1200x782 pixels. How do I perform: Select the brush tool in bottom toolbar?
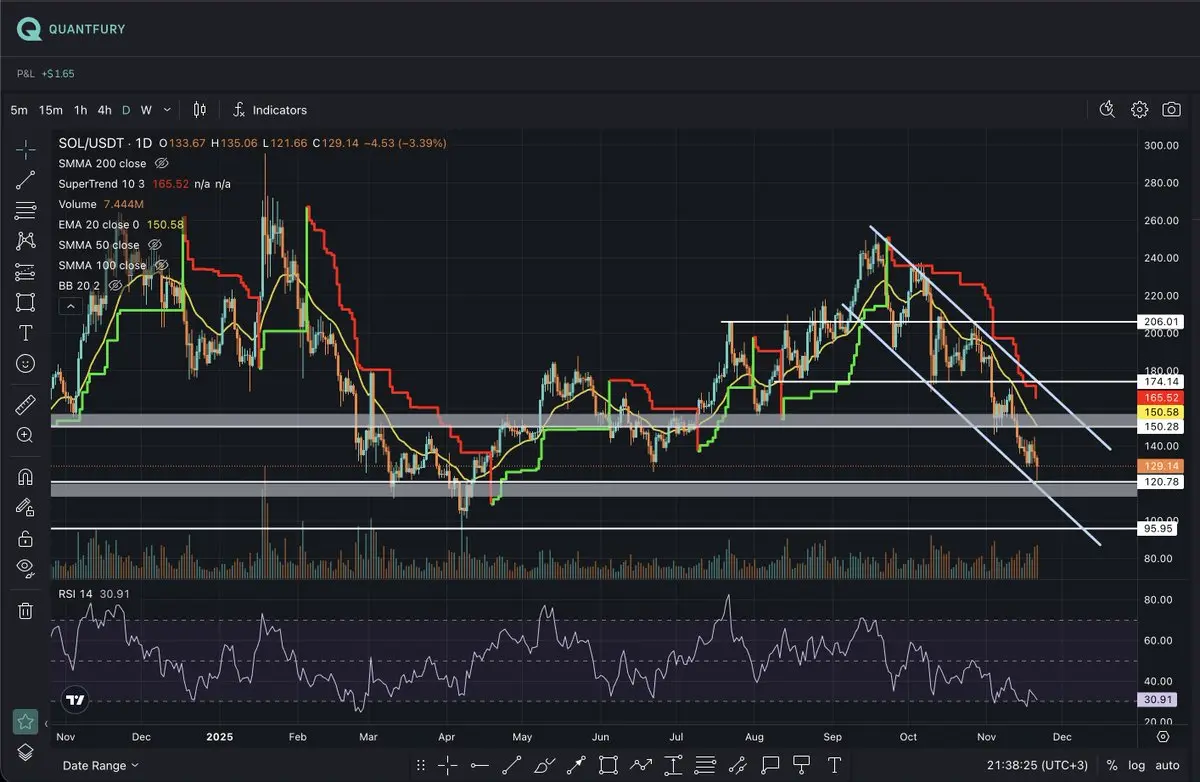[544, 766]
